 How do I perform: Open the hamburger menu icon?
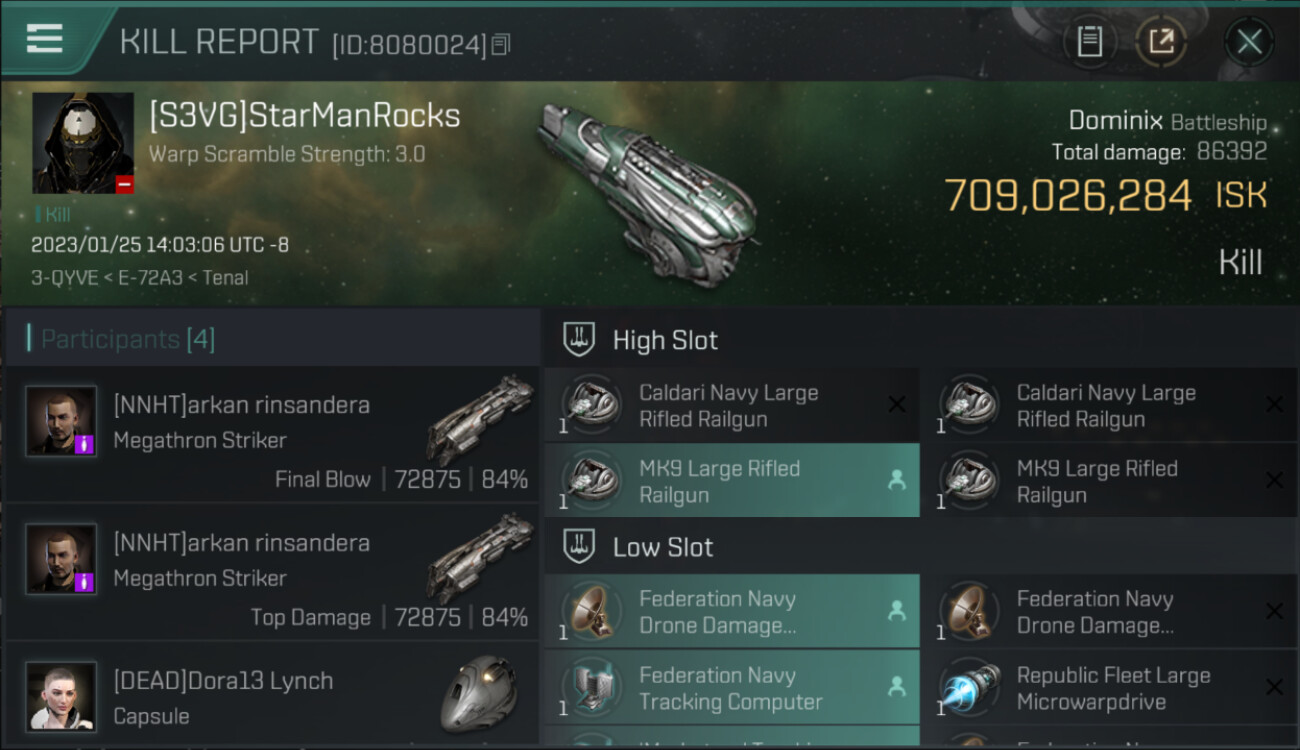tap(44, 39)
